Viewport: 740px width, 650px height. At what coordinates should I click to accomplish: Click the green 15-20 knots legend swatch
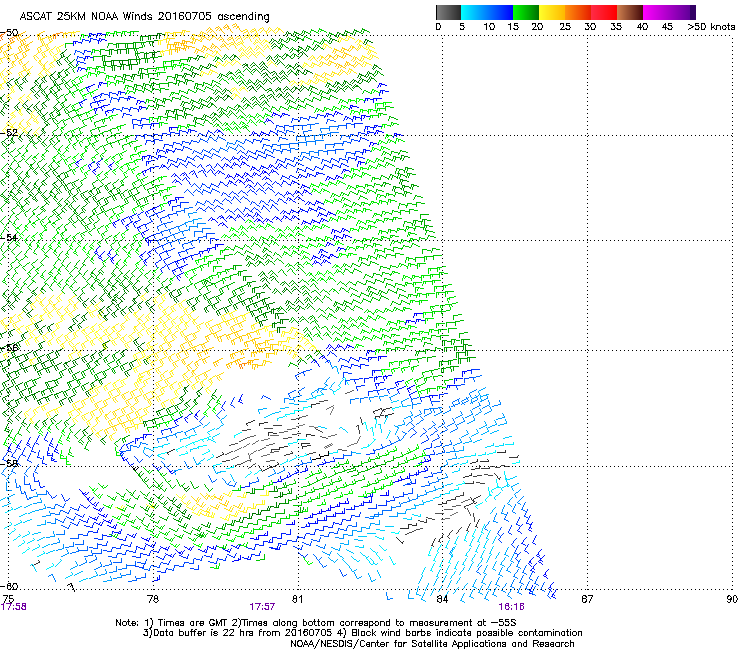[526, 12]
